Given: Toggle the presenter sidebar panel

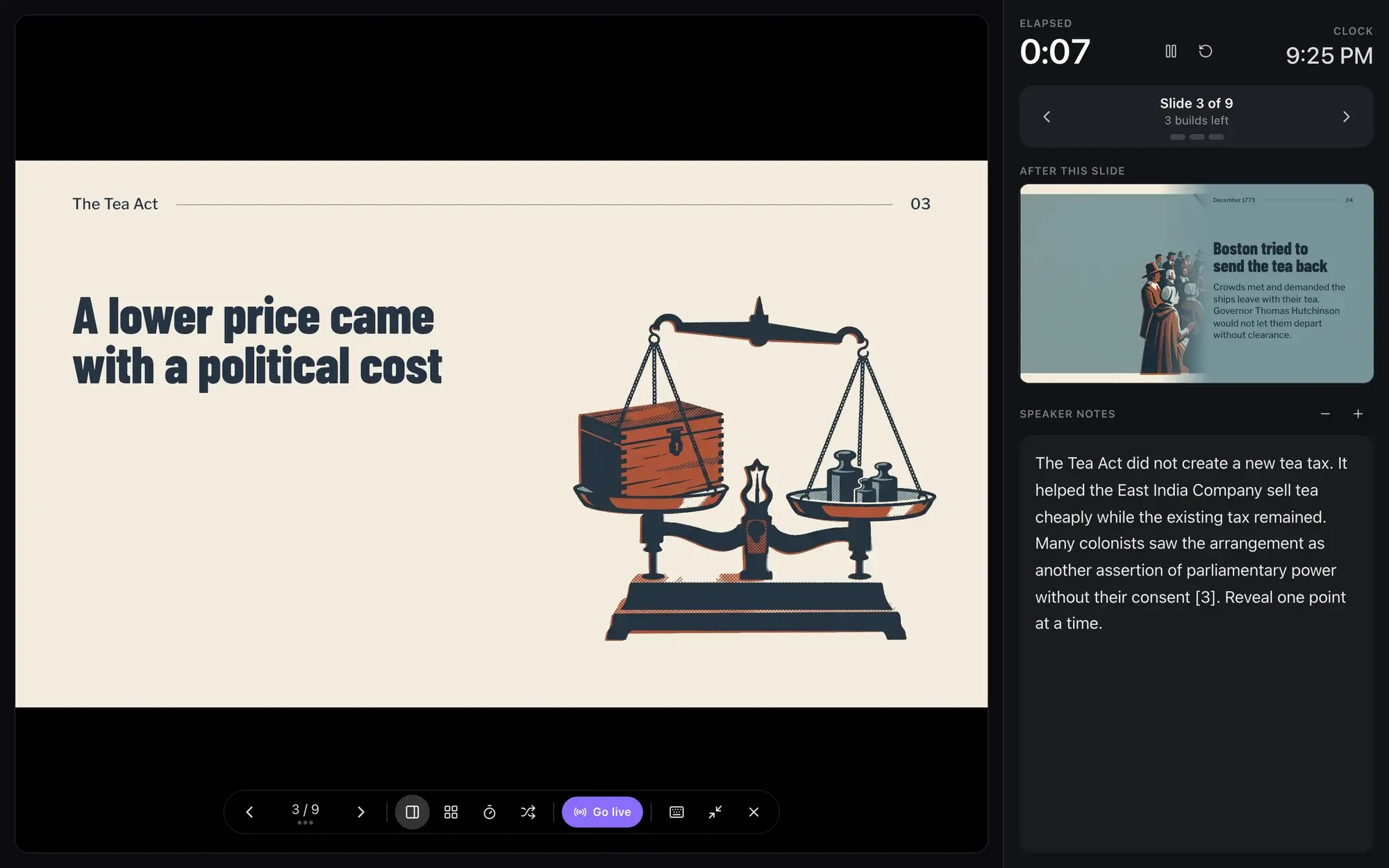Looking at the screenshot, I should tap(412, 812).
